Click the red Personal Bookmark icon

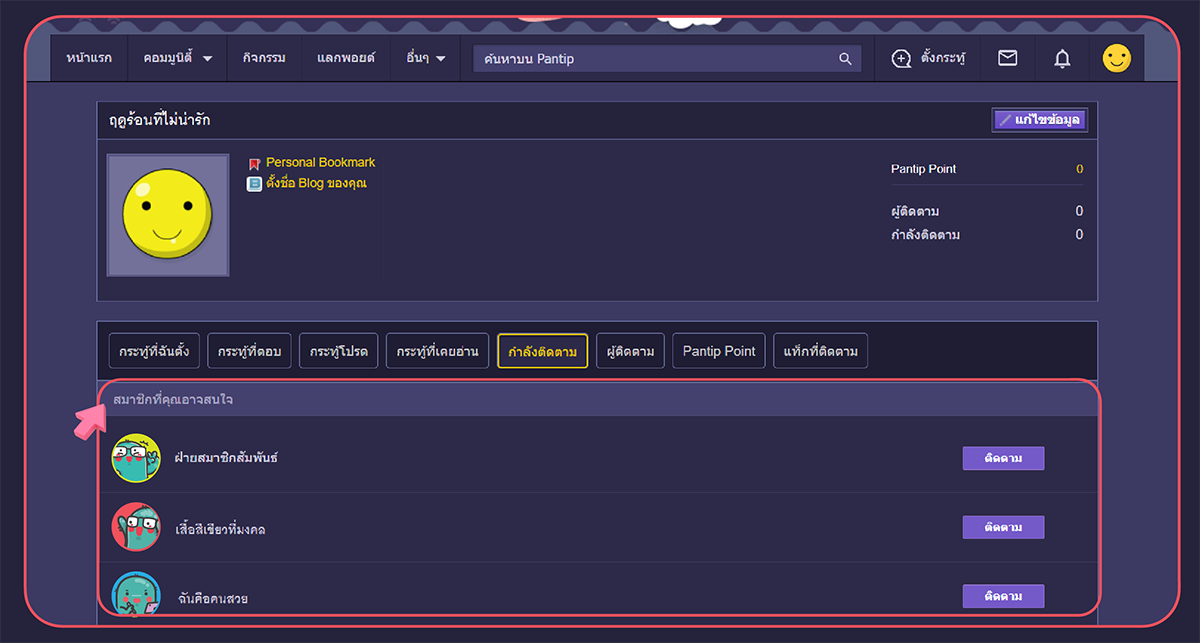(x=254, y=163)
